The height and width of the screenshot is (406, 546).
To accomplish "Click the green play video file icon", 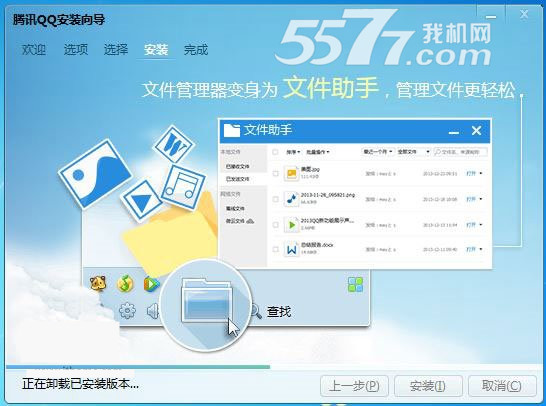I will (291, 225).
